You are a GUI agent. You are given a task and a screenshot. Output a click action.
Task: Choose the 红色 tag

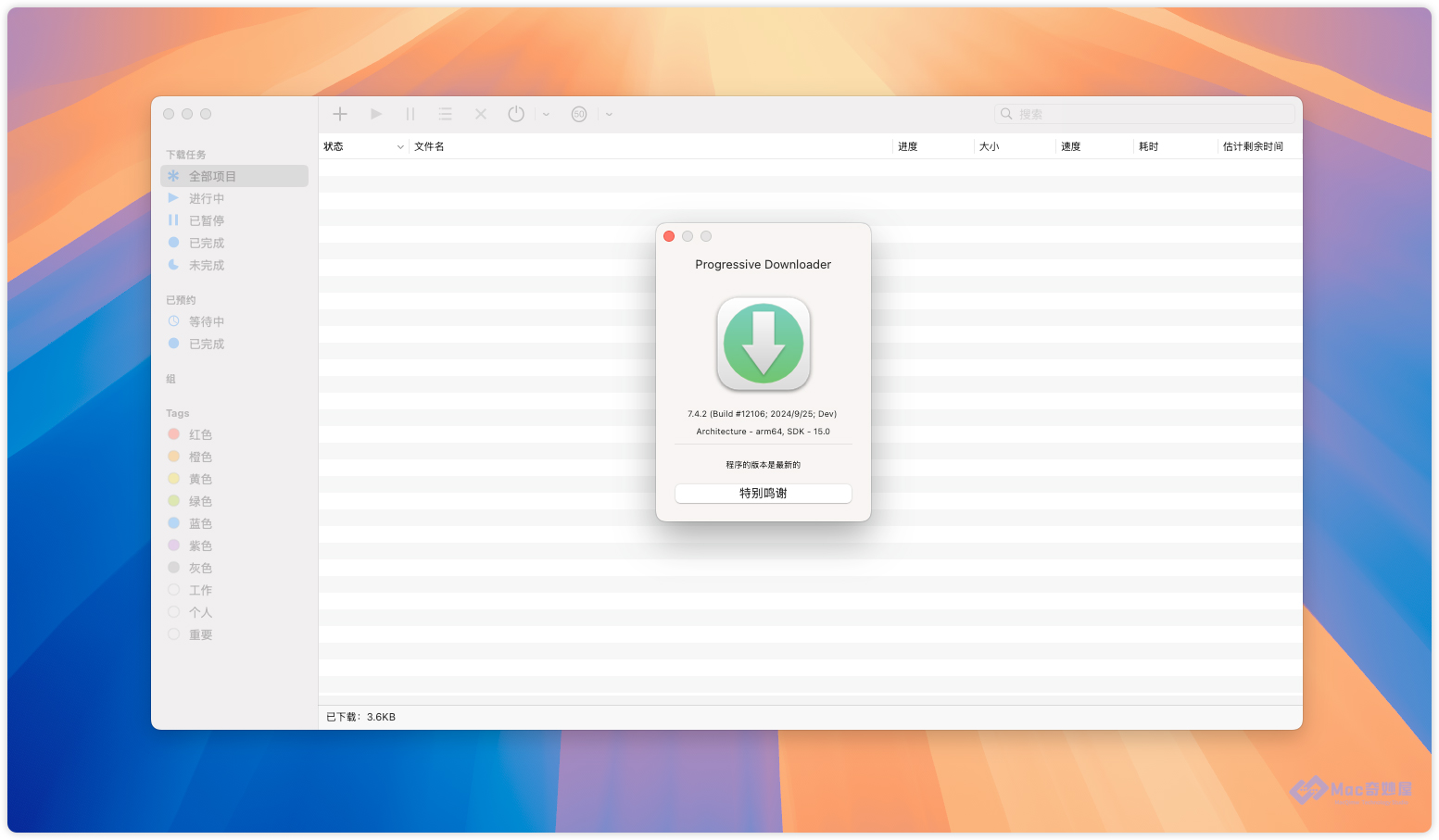[x=234, y=434]
